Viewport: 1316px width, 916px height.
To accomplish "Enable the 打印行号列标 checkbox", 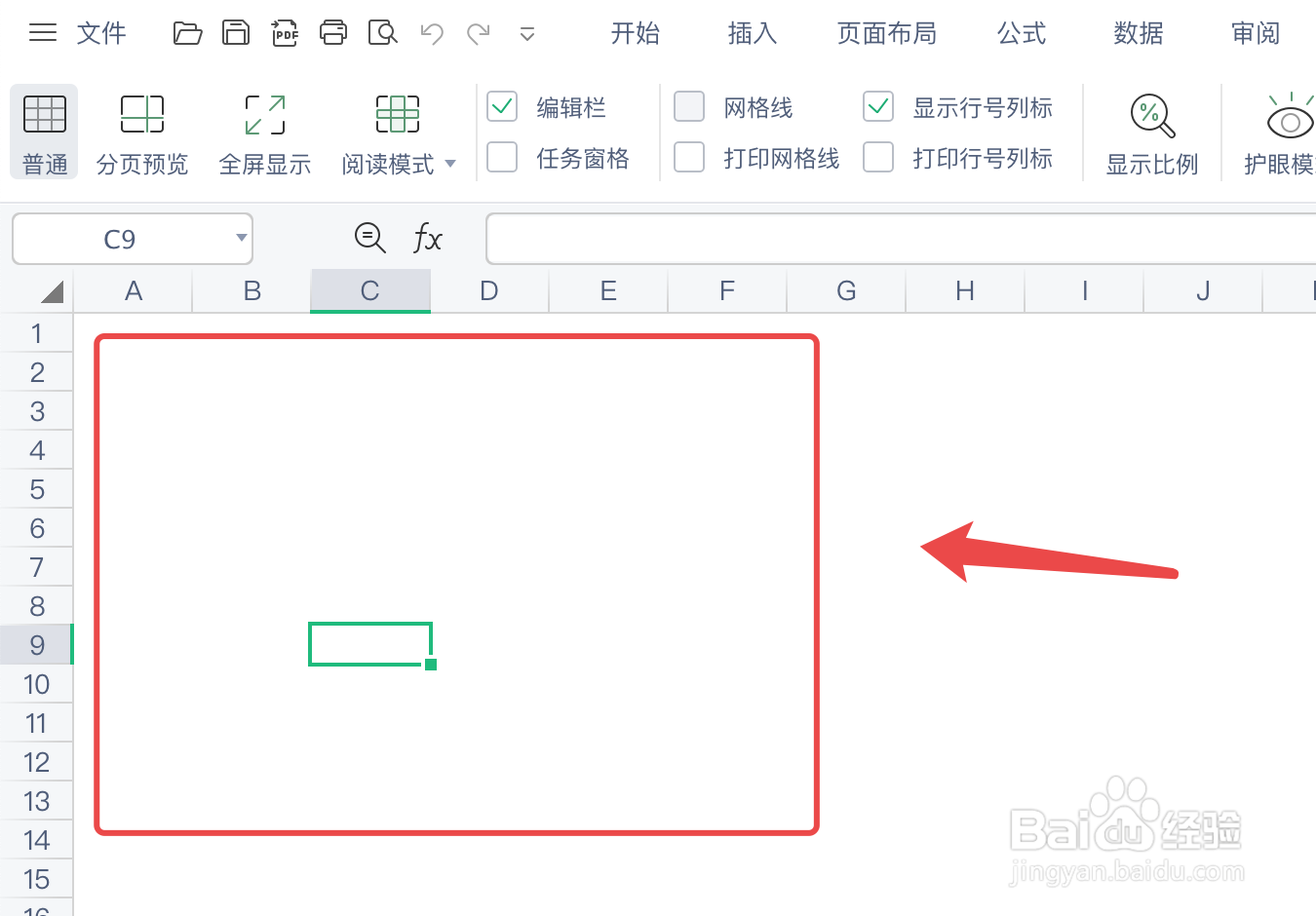I will pyautogui.click(x=878, y=157).
